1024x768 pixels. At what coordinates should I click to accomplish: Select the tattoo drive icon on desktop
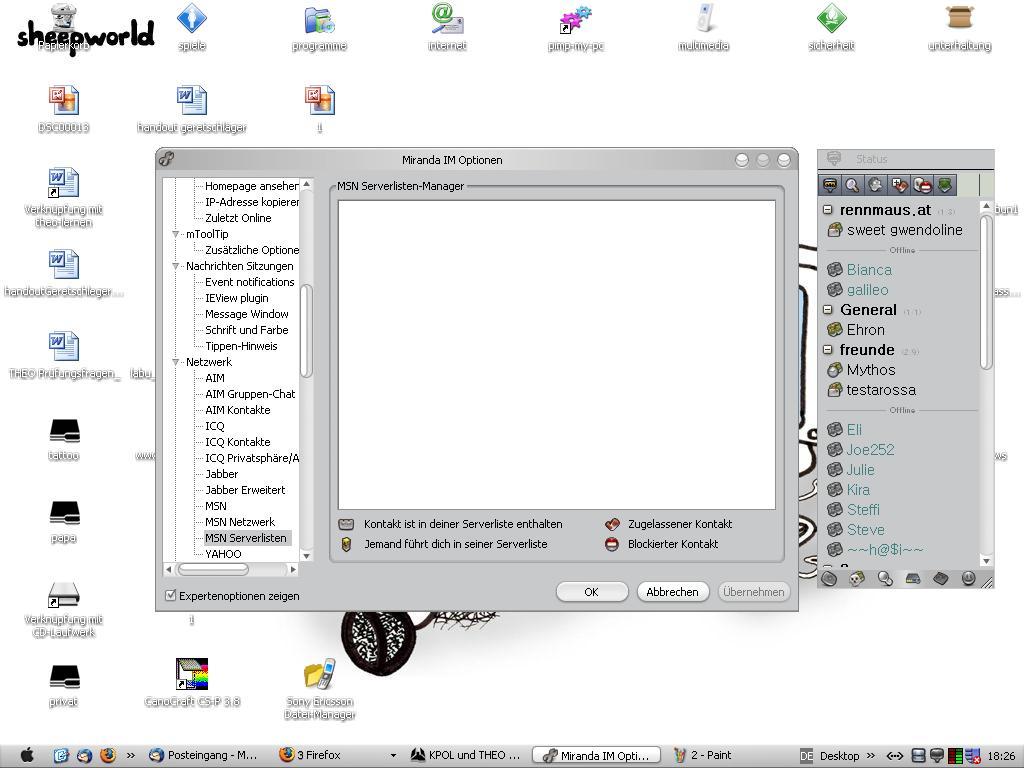64,438
